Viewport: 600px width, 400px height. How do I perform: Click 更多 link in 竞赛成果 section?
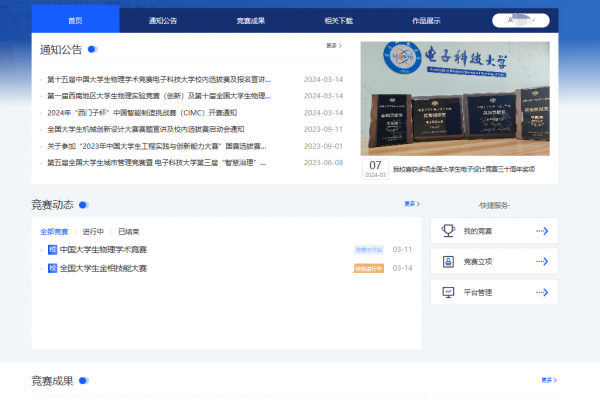click(549, 380)
